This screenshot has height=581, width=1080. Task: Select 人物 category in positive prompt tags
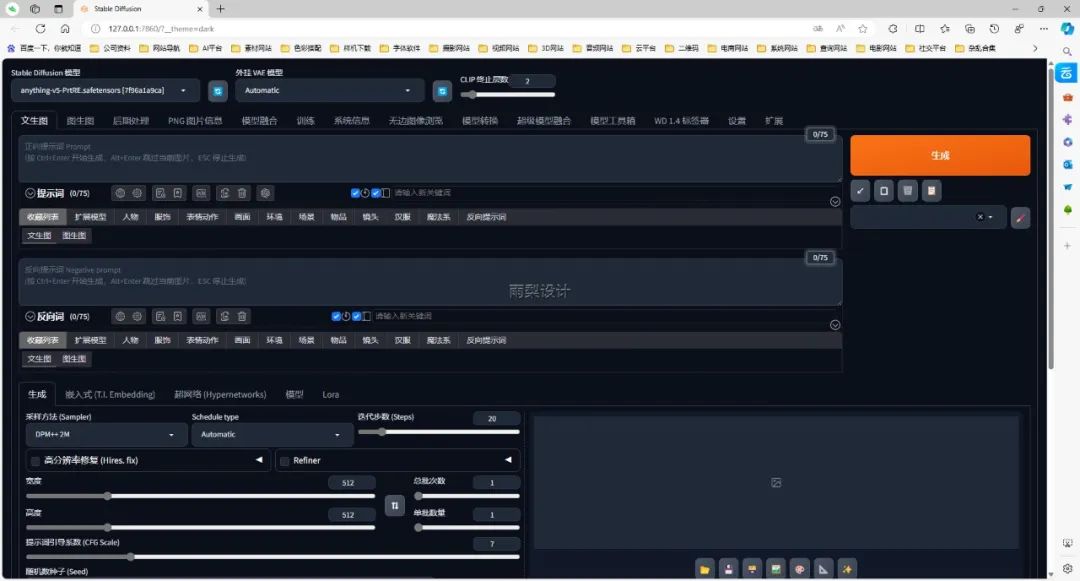130,217
